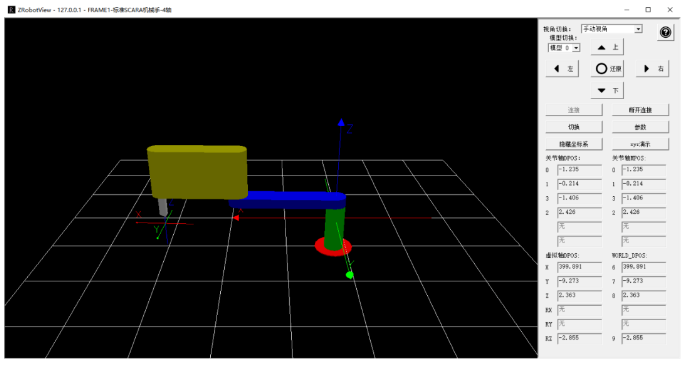
Task: Click WORLD_DPOS axis 6 field
Action: pos(644,267)
